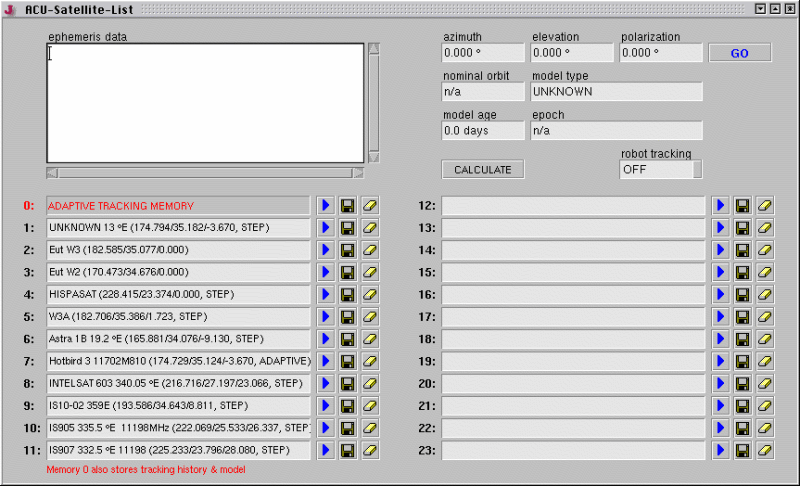This screenshot has height=486, width=800.
Task: Click eraser icon for memory slot 23
Action: 765,451
